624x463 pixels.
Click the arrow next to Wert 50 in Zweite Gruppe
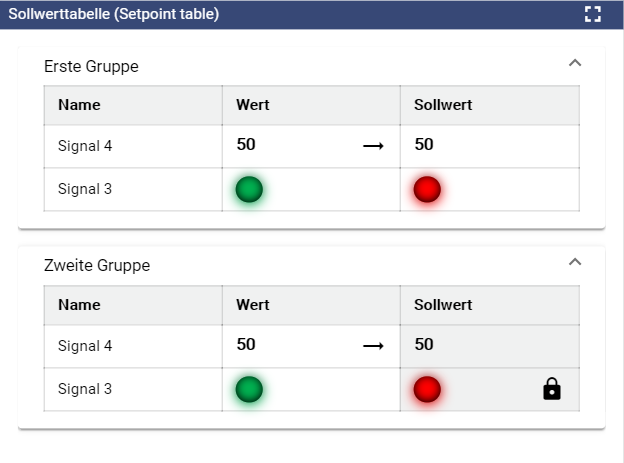coord(373,346)
